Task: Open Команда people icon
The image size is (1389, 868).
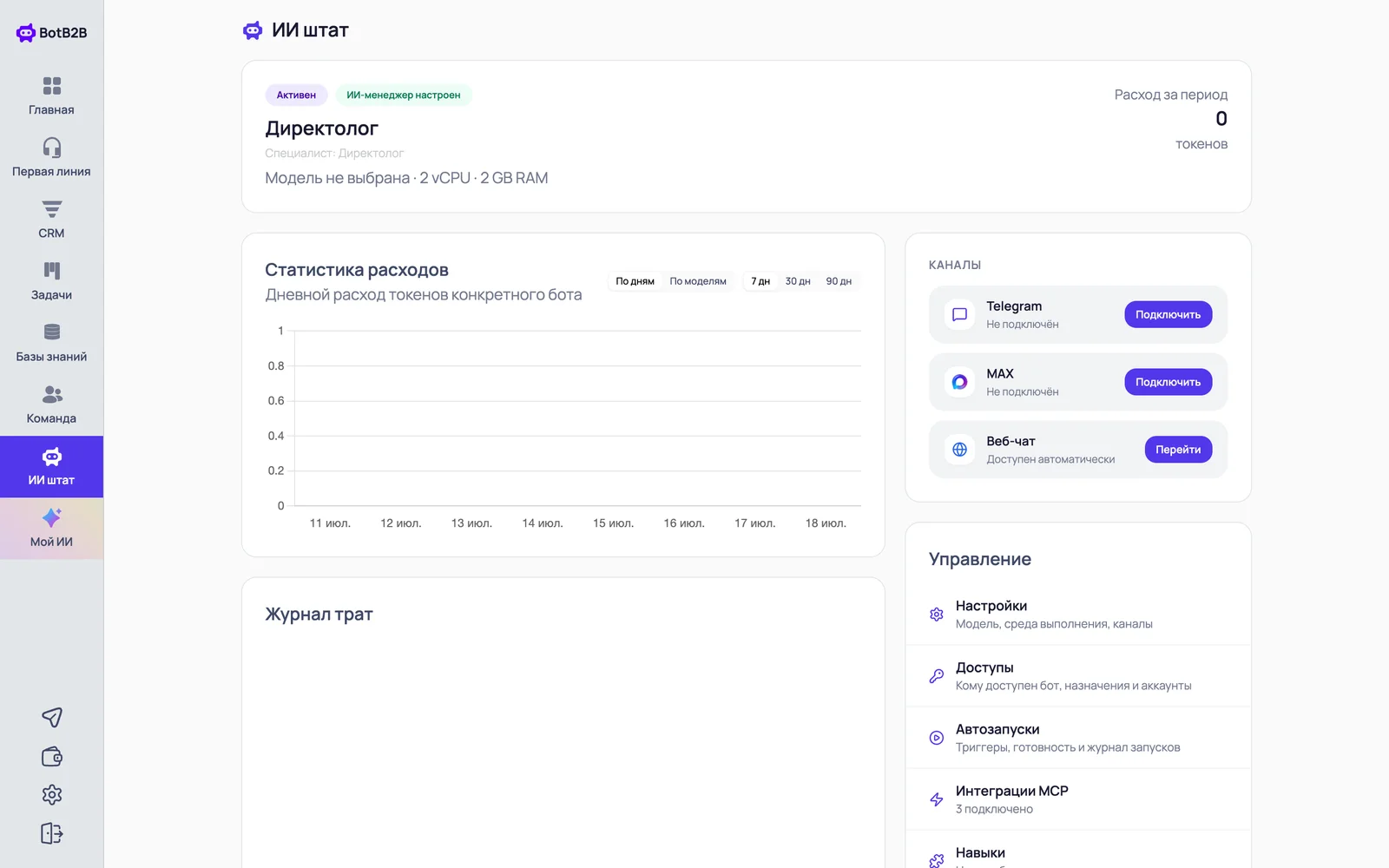Action: tap(52, 394)
